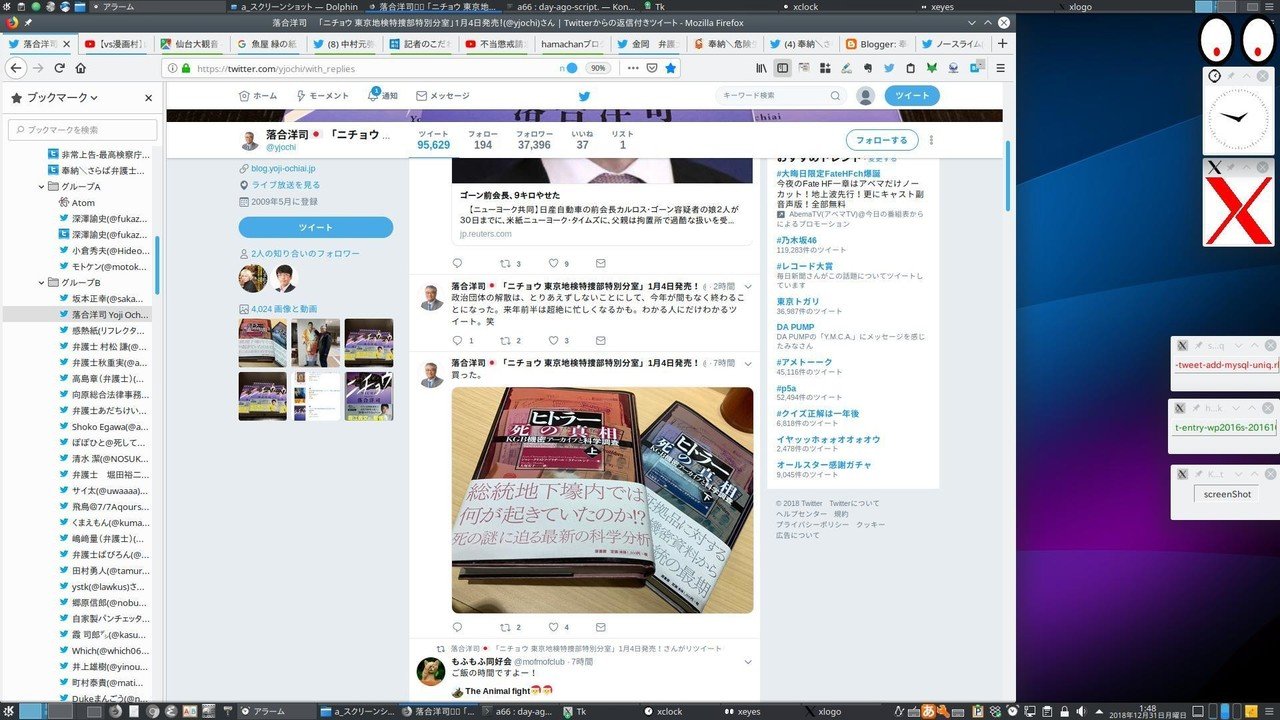Reload the page in Firefox

click(59, 68)
